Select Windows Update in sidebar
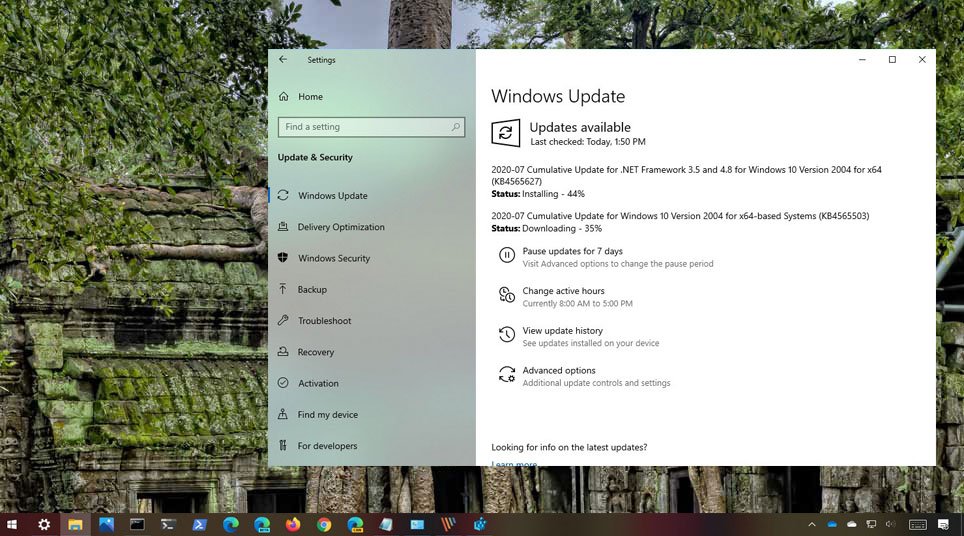 (332, 196)
